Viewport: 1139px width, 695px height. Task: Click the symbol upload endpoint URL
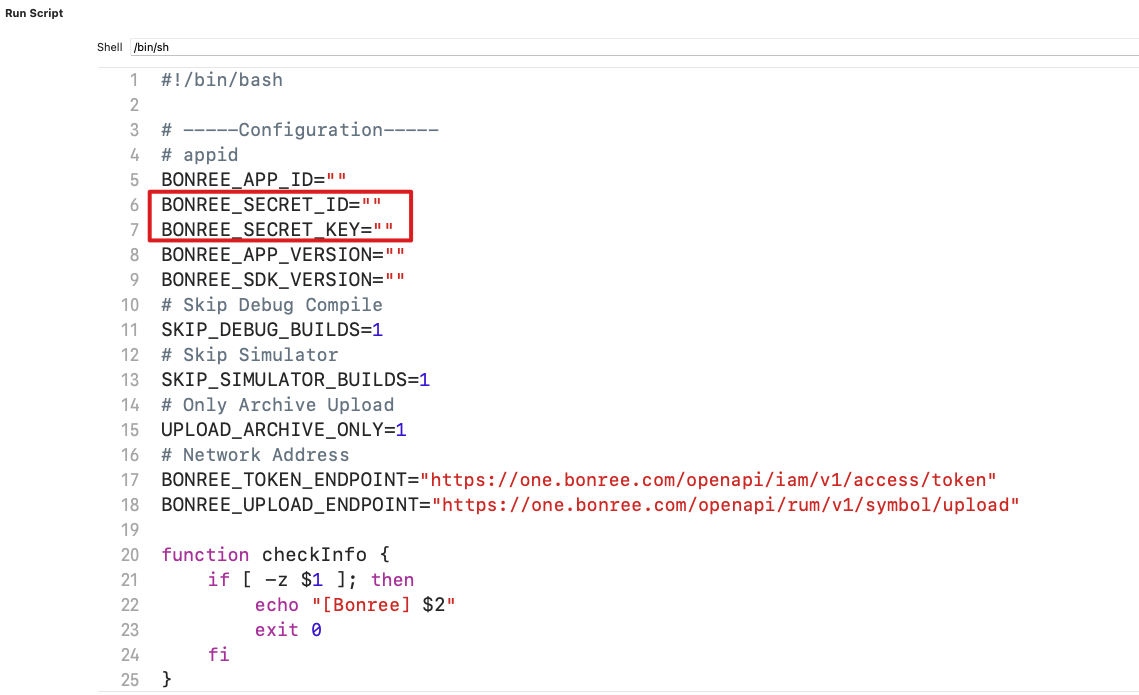(x=730, y=505)
